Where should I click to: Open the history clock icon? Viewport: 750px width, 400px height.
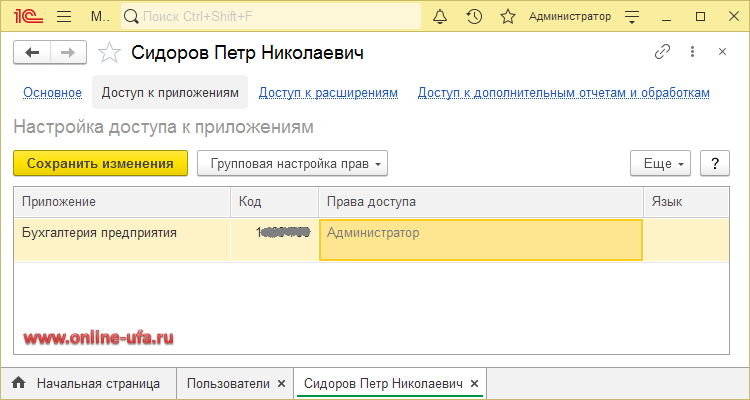(474, 16)
